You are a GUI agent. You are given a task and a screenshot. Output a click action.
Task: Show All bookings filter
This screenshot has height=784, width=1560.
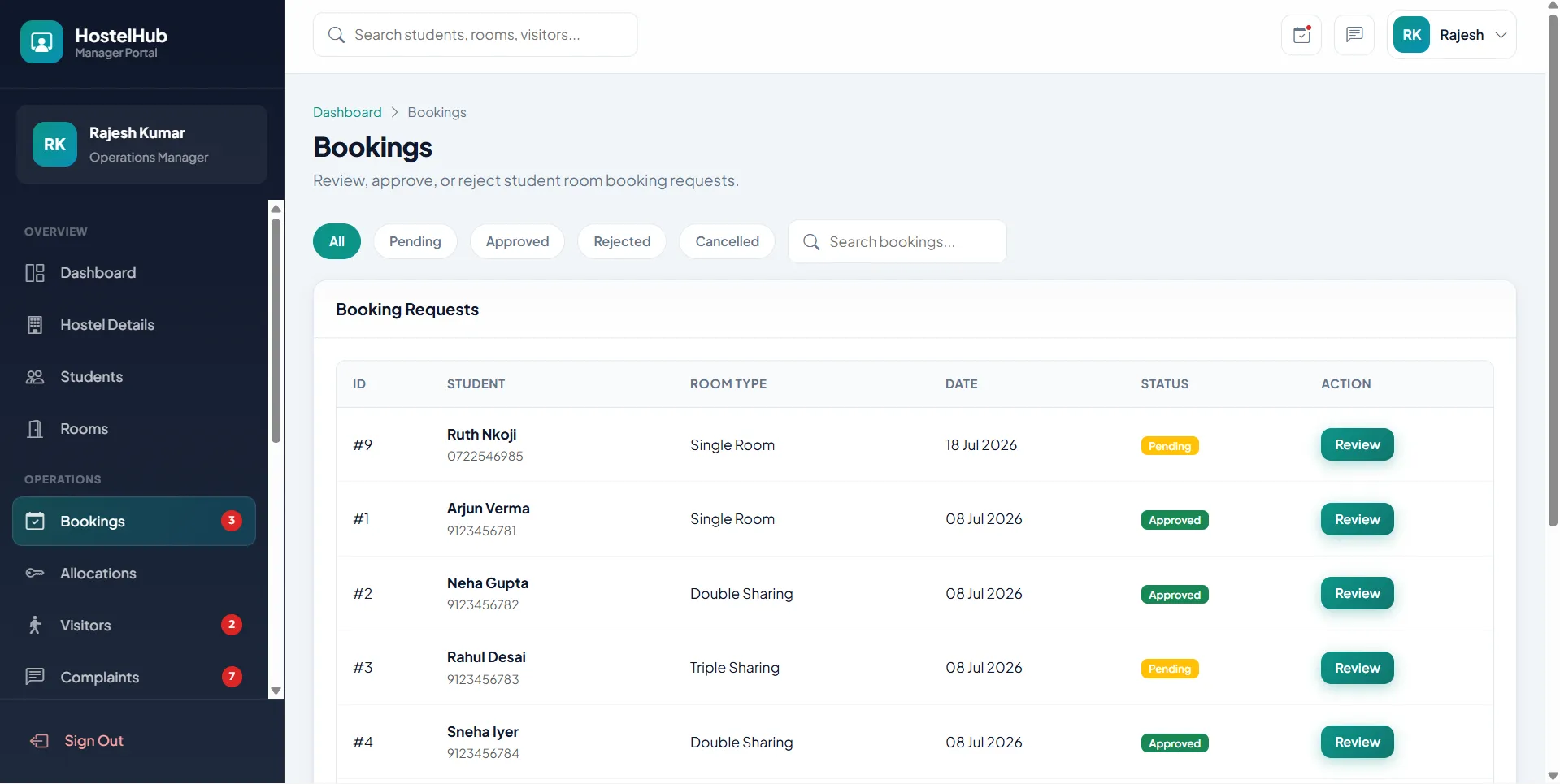coord(337,241)
